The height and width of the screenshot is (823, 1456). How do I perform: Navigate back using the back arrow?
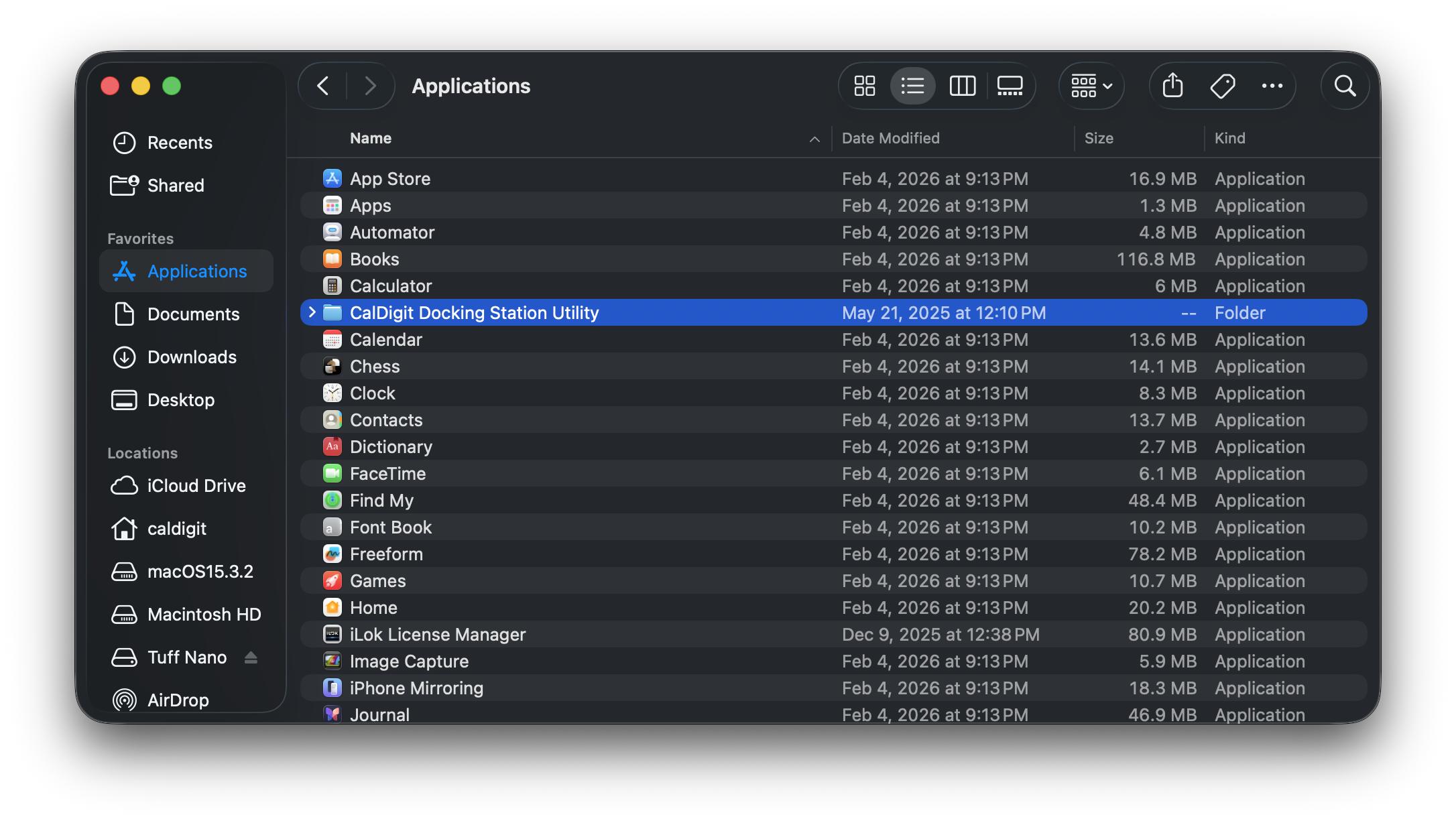pyautogui.click(x=322, y=86)
